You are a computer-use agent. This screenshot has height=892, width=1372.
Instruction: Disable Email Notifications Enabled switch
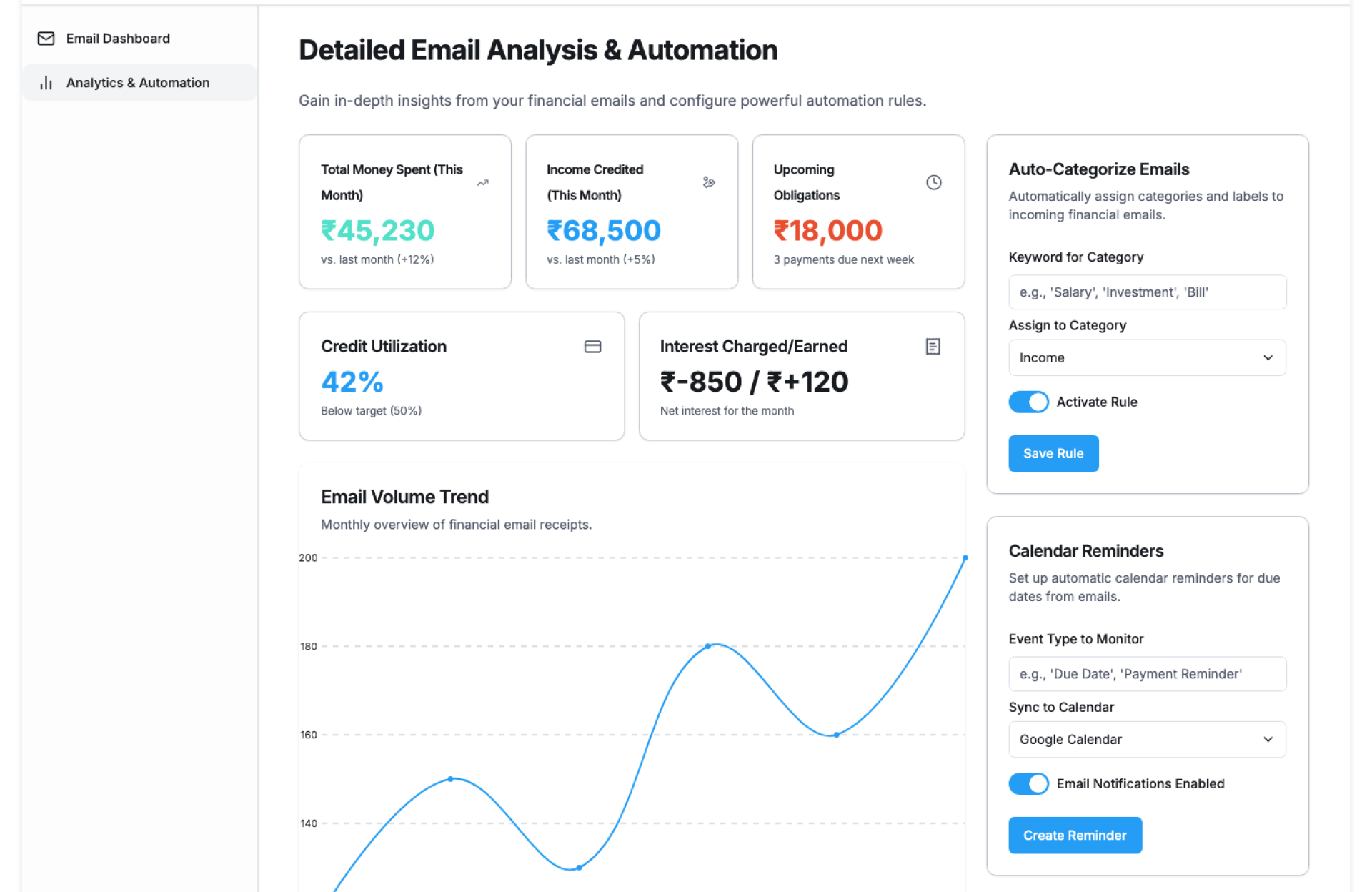click(x=1028, y=783)
